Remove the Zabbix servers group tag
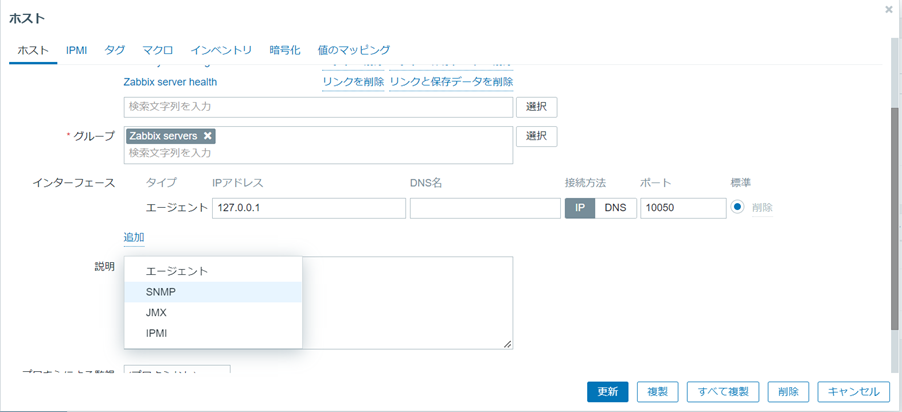This screenshot has height=412, width=902. click(x=207, y=136)
